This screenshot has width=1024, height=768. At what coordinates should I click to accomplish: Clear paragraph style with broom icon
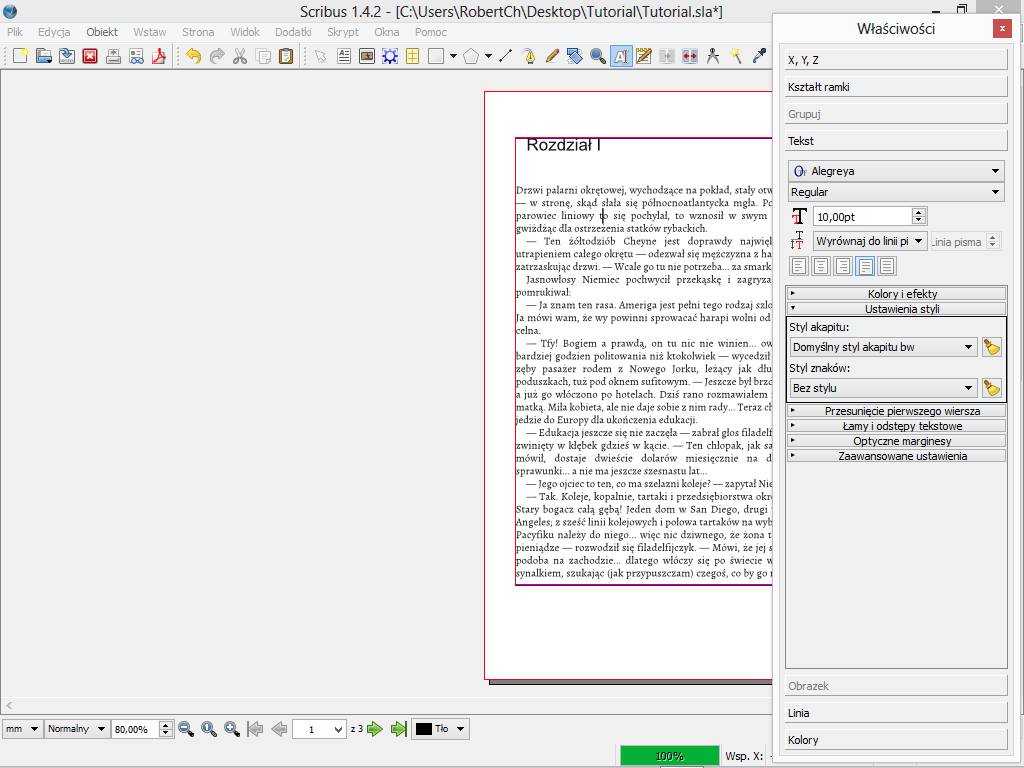(x=991, y=347)
